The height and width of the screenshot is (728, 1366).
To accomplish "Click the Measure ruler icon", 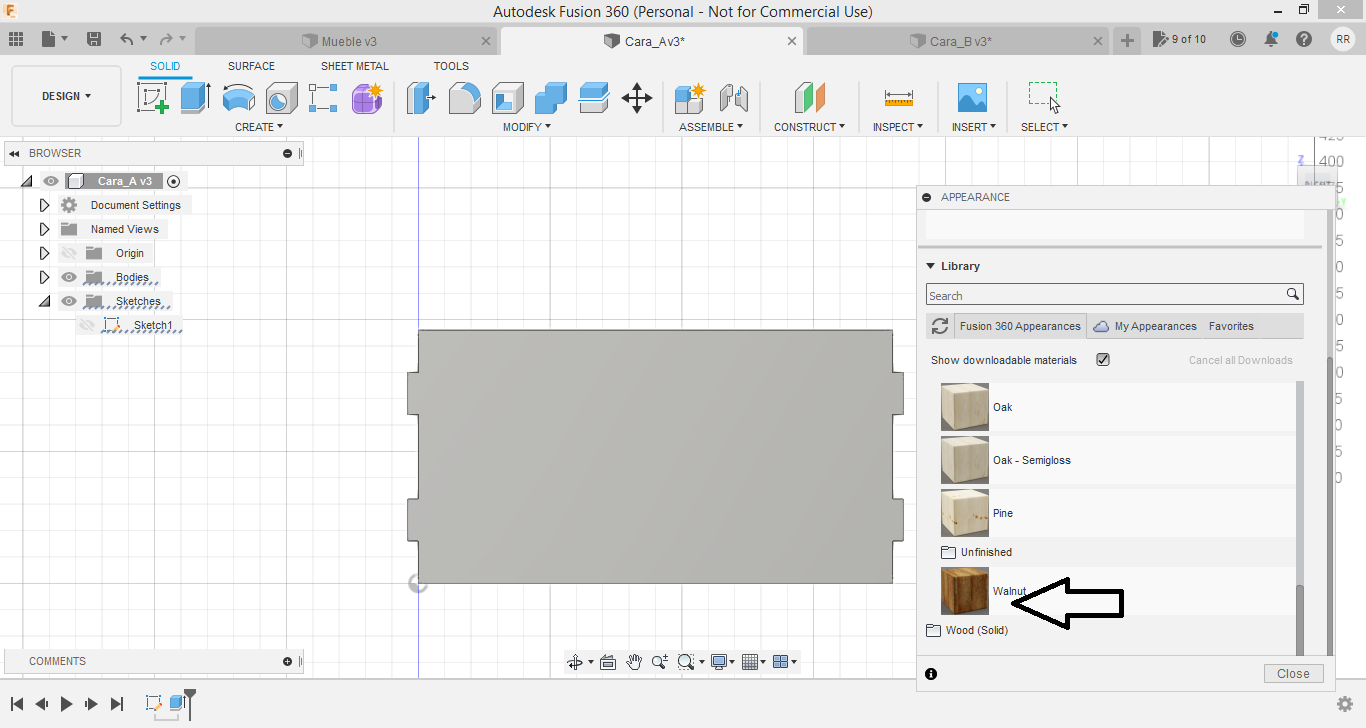I will click(898, 98).
